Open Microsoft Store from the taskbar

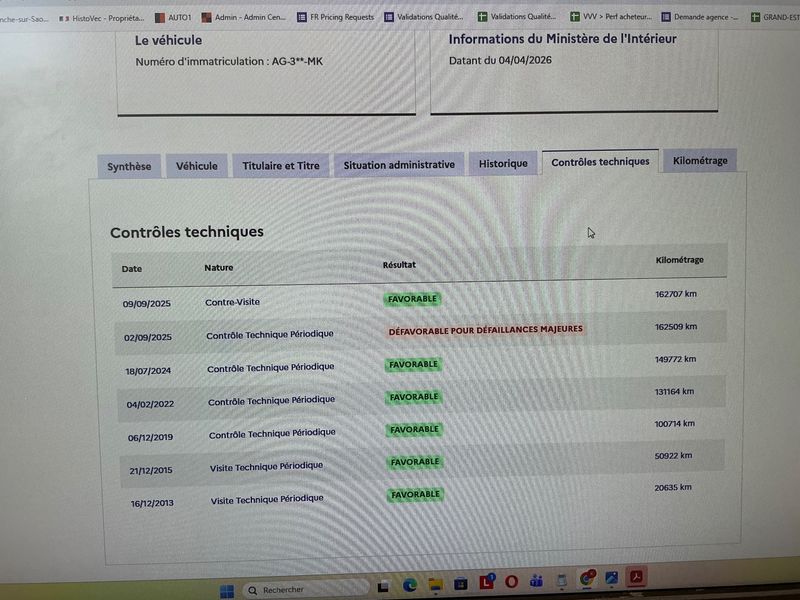[x=461, y=583]
